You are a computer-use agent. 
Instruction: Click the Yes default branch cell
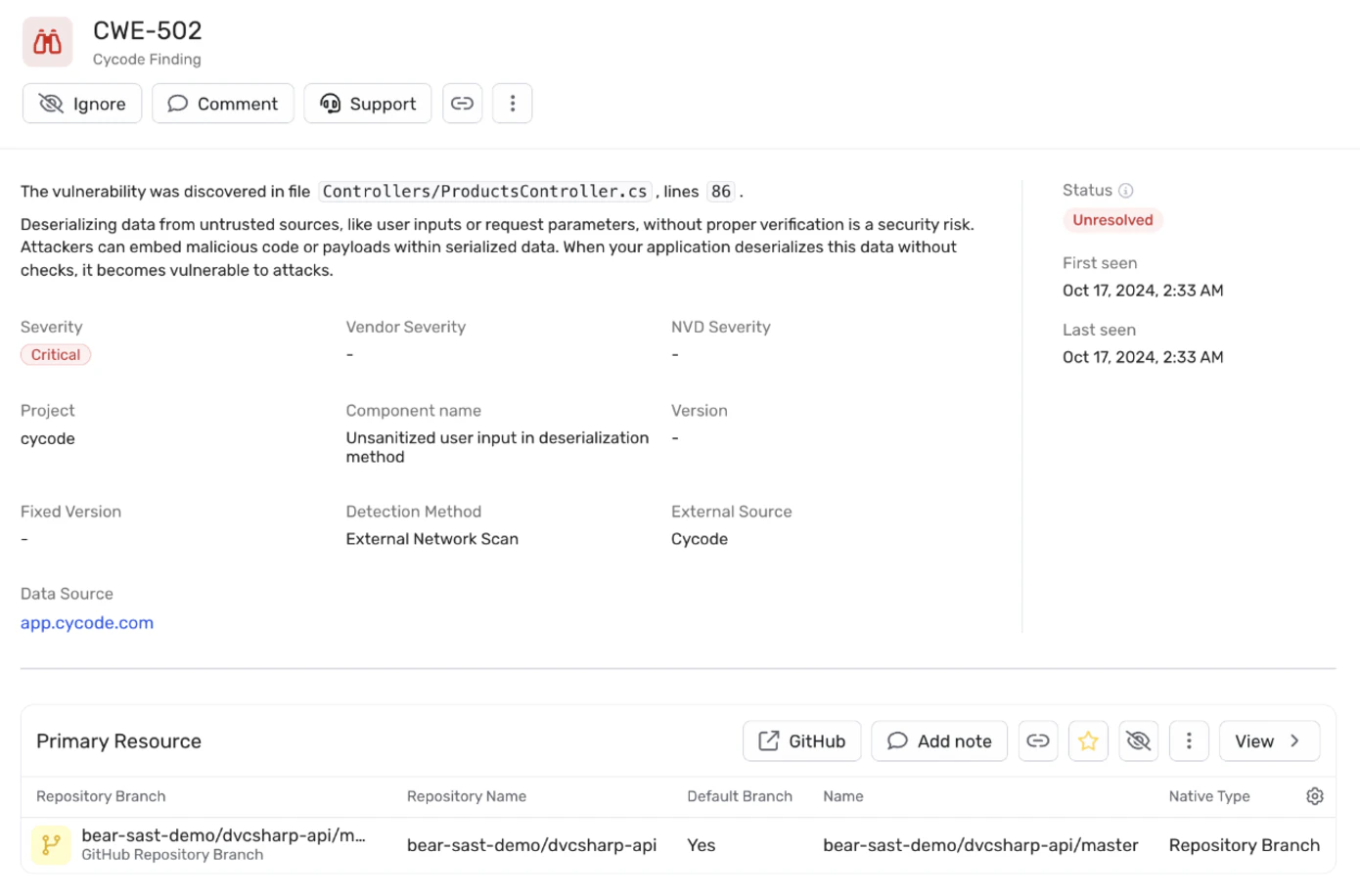click(x=702, y=845)
